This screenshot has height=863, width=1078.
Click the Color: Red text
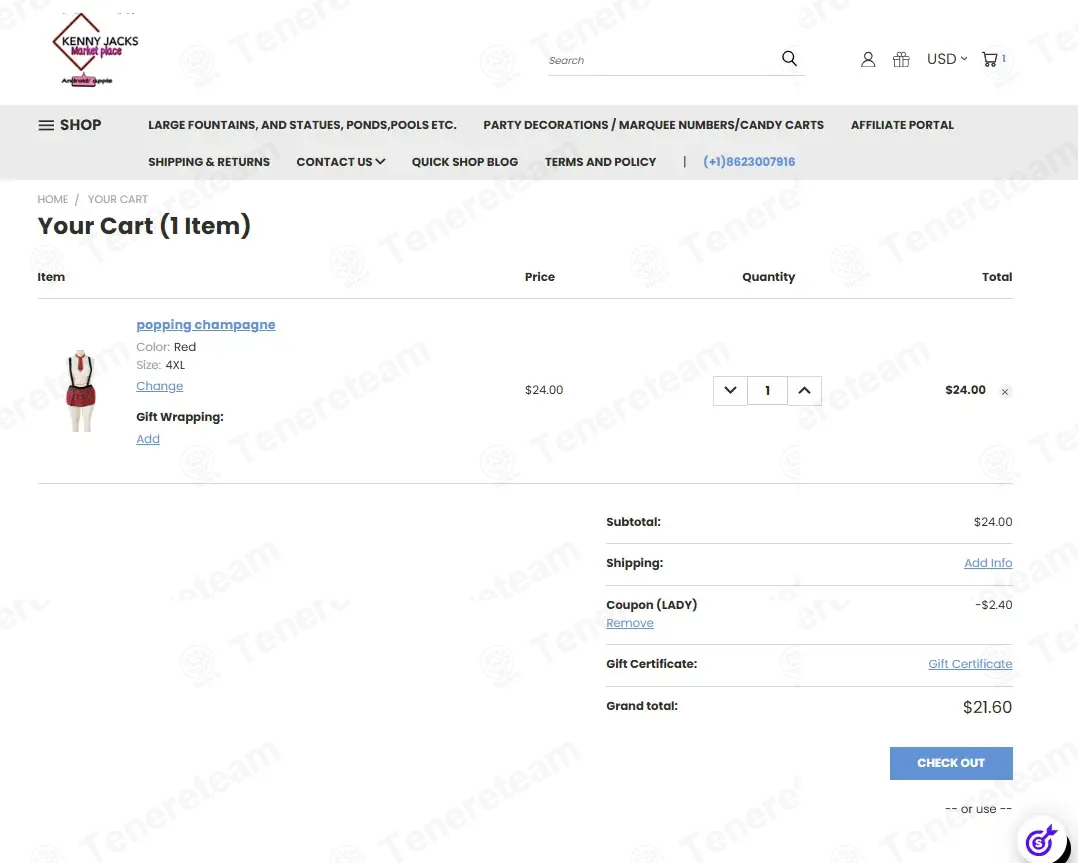click(166, 347)
